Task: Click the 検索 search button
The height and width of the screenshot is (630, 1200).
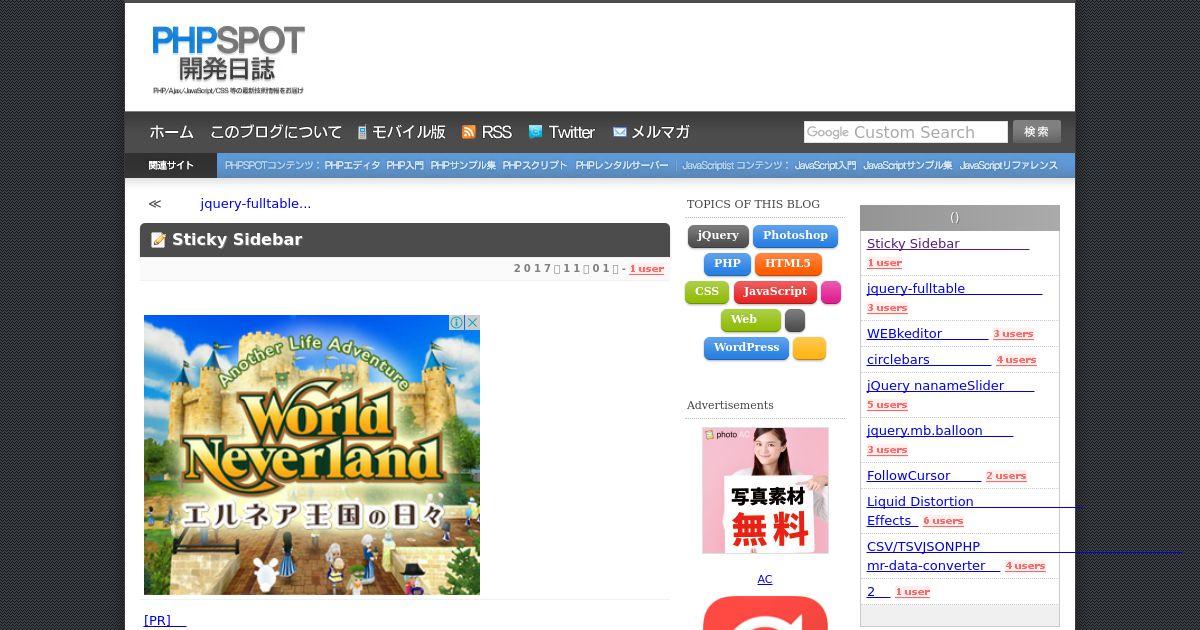Action: click(x=1036, y=132)
